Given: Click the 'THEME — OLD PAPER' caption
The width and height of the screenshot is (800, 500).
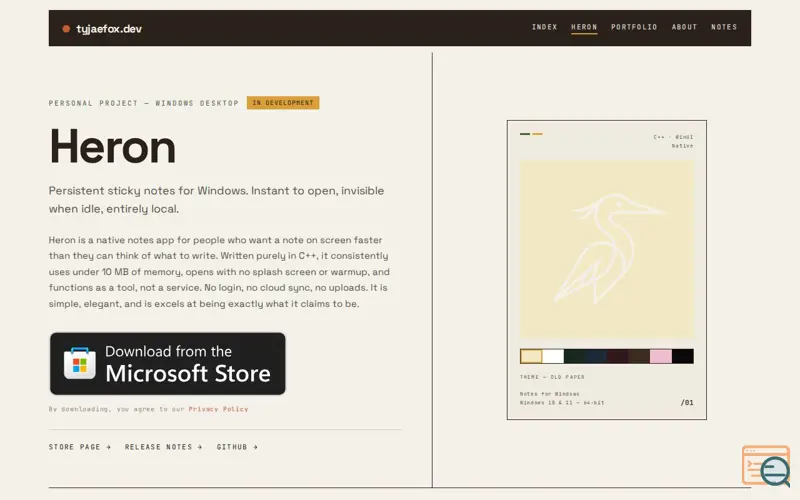Looking at the screenshot, I should 552,377.
